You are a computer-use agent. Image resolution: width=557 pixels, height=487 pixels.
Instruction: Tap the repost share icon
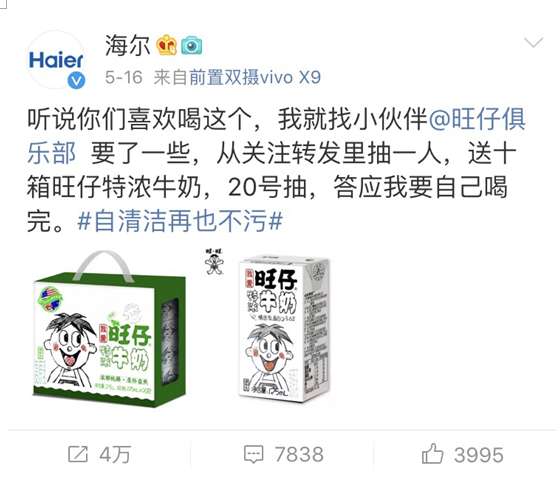tap(78, 454)
